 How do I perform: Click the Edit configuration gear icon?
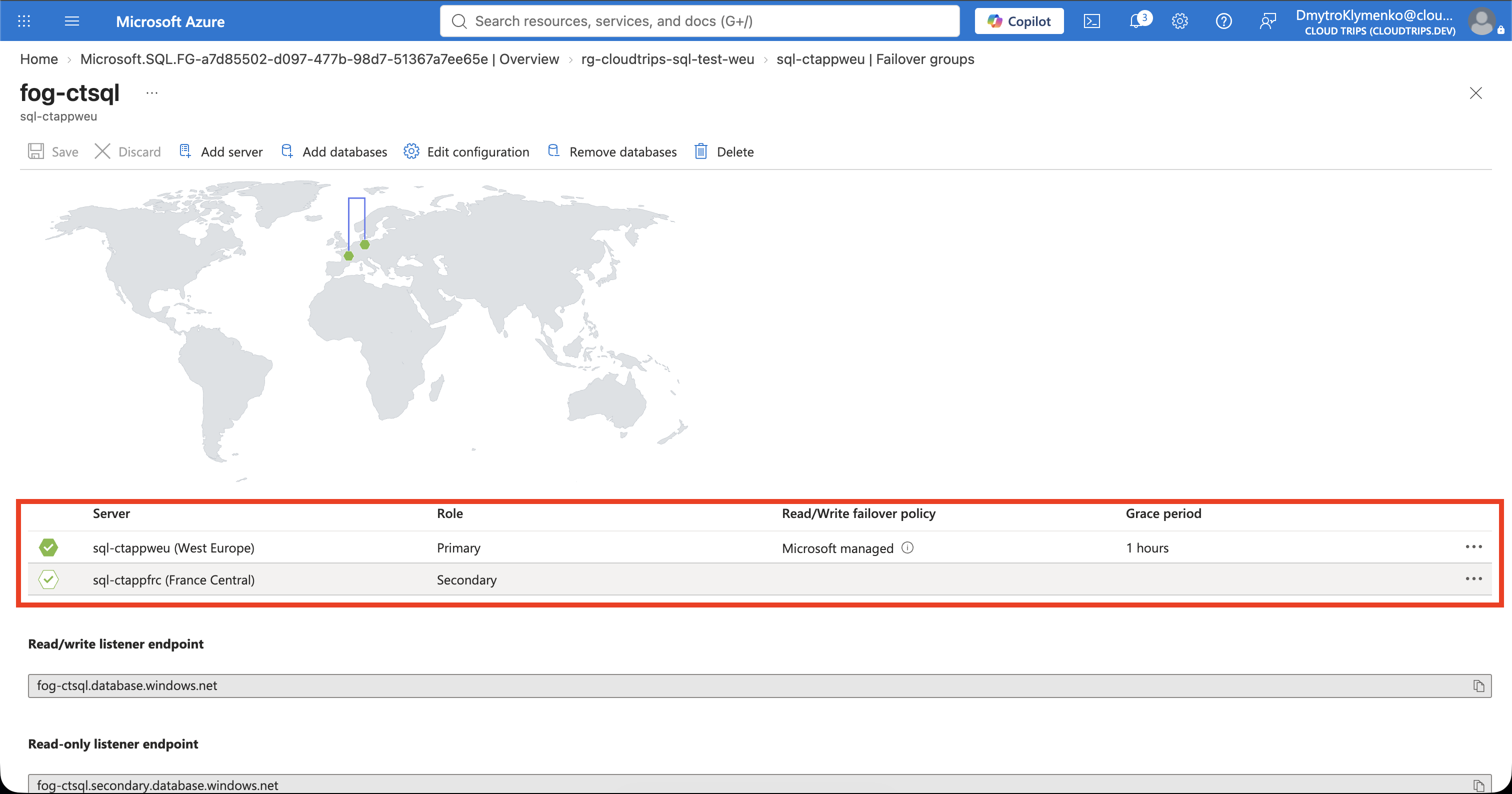(411, 151)
